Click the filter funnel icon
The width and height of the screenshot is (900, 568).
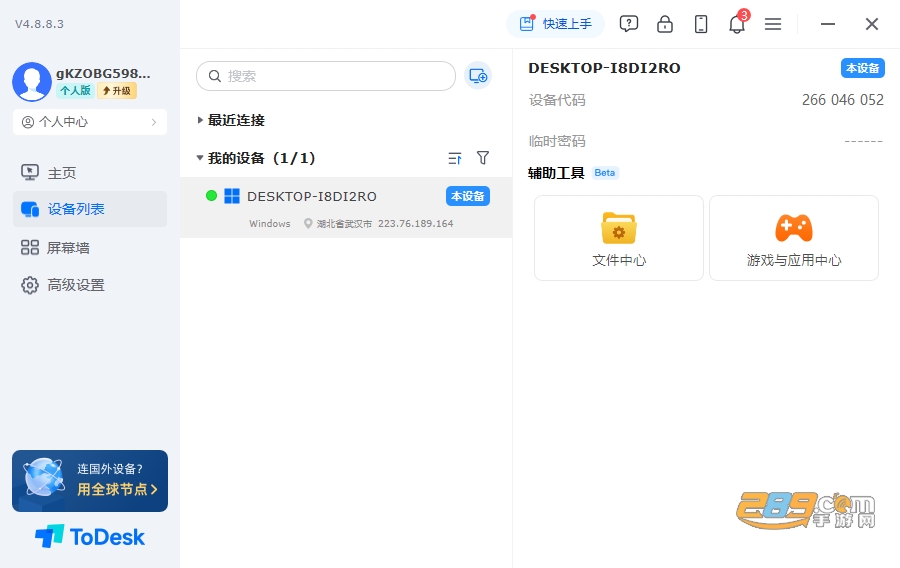pos(483,158)
